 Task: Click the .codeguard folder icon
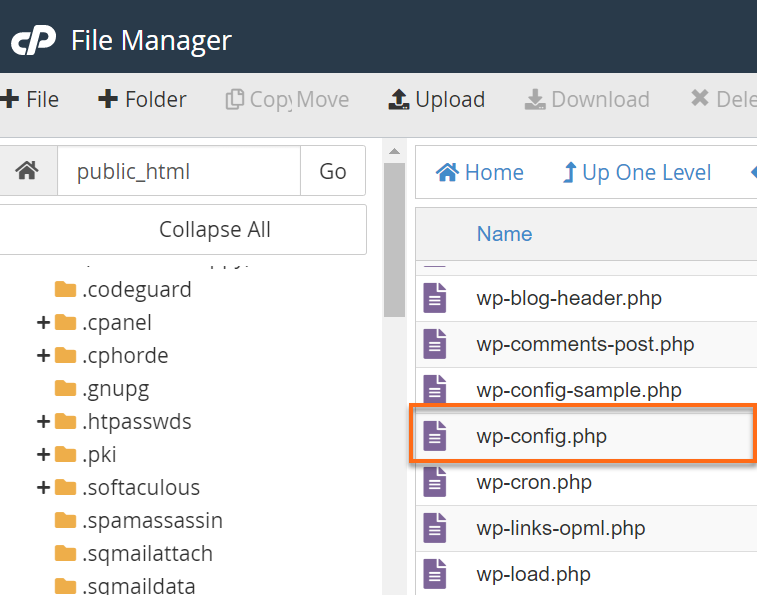[x=65, y=289]
